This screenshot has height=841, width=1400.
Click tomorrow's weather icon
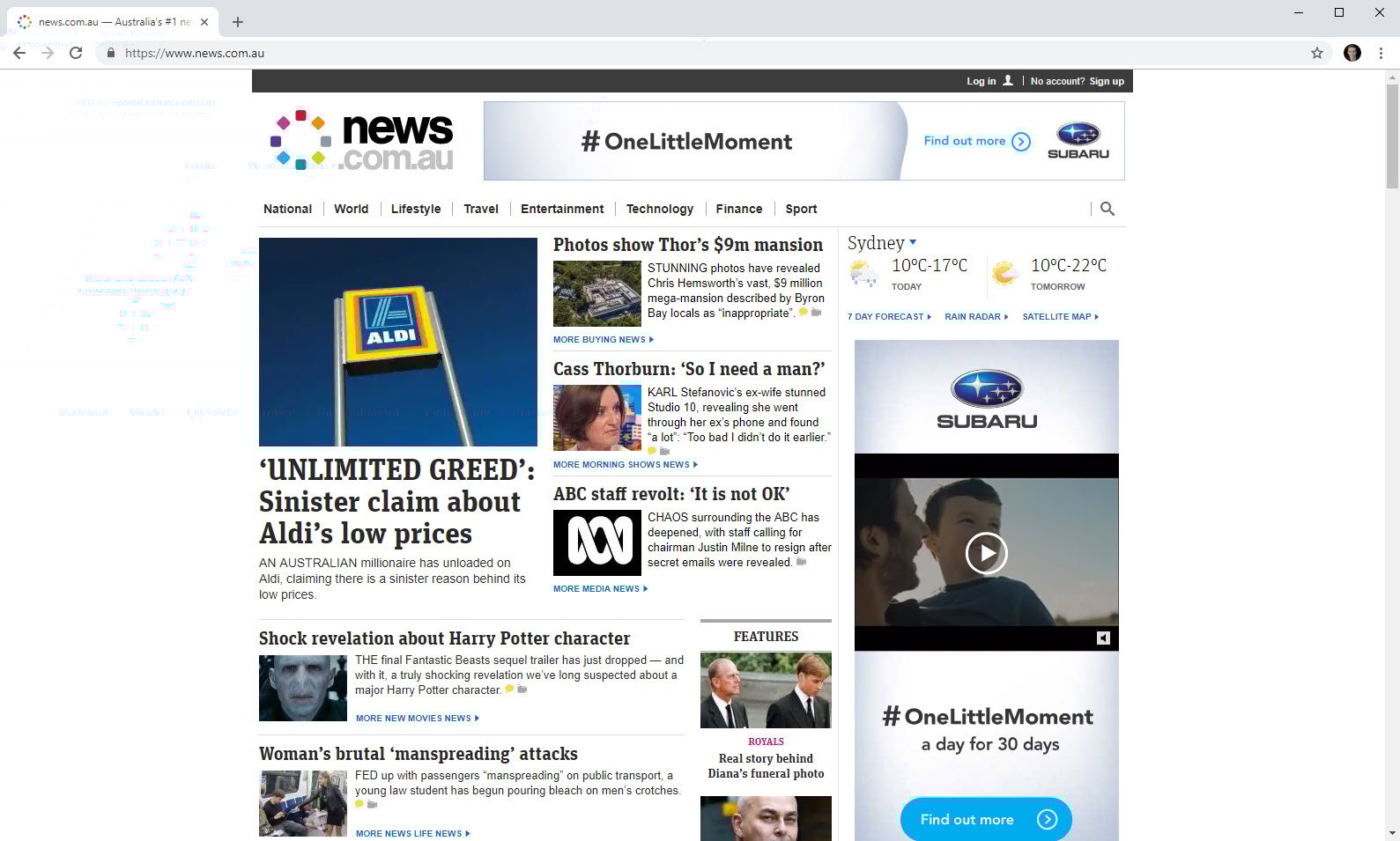(1004, 274)
